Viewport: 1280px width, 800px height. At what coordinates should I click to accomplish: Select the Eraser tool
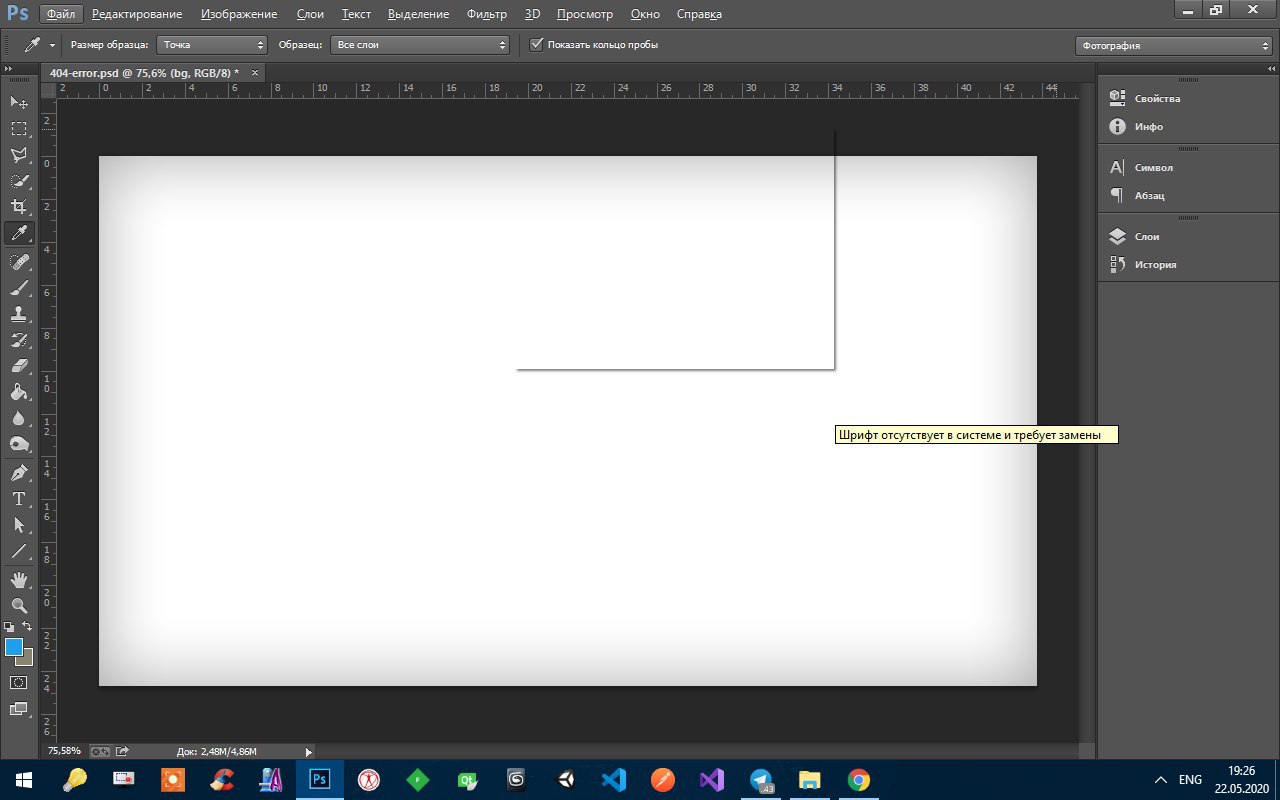(x=19, y=366)
